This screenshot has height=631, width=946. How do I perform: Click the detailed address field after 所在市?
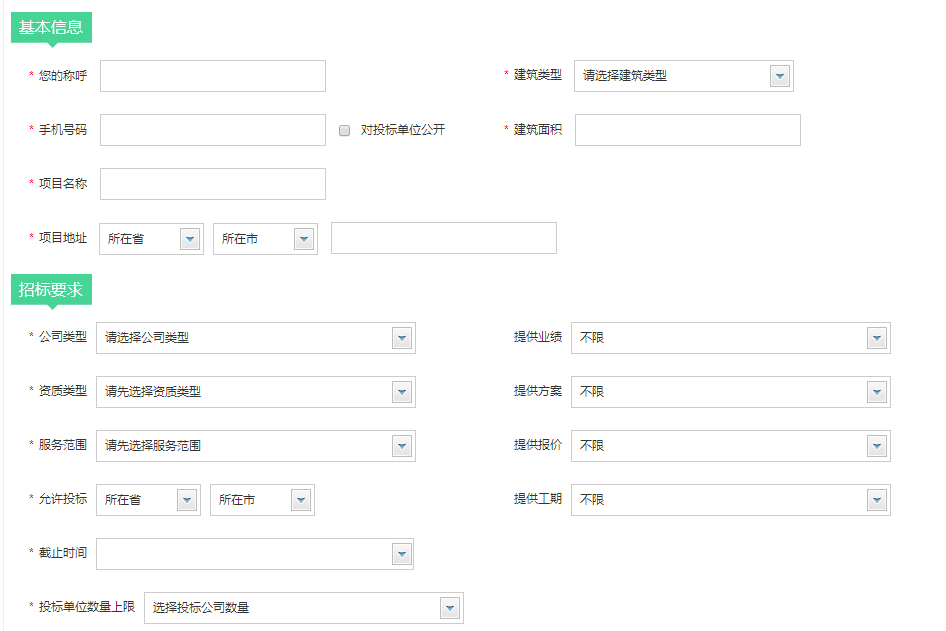[x=443, y=238]
